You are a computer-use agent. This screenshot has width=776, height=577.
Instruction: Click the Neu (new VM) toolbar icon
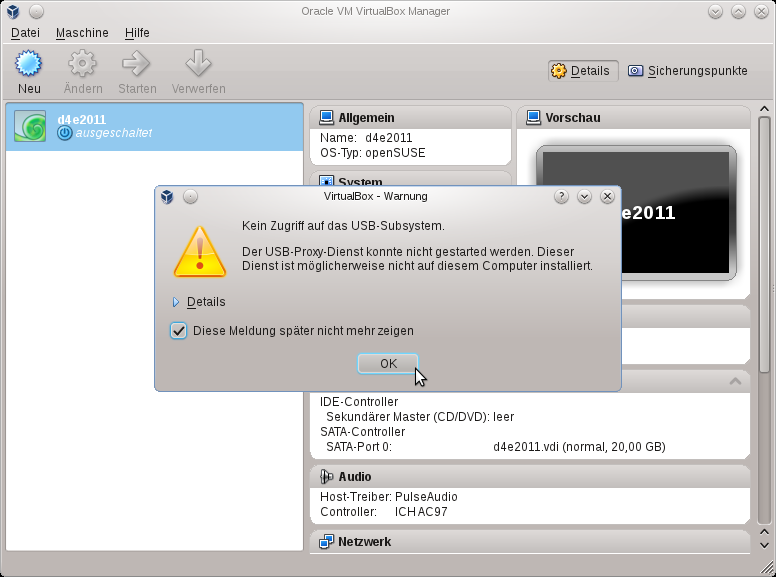click(29, 63)
